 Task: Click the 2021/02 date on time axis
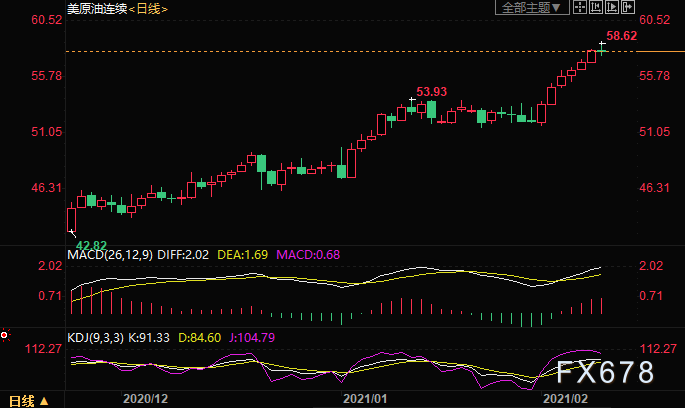565,398
